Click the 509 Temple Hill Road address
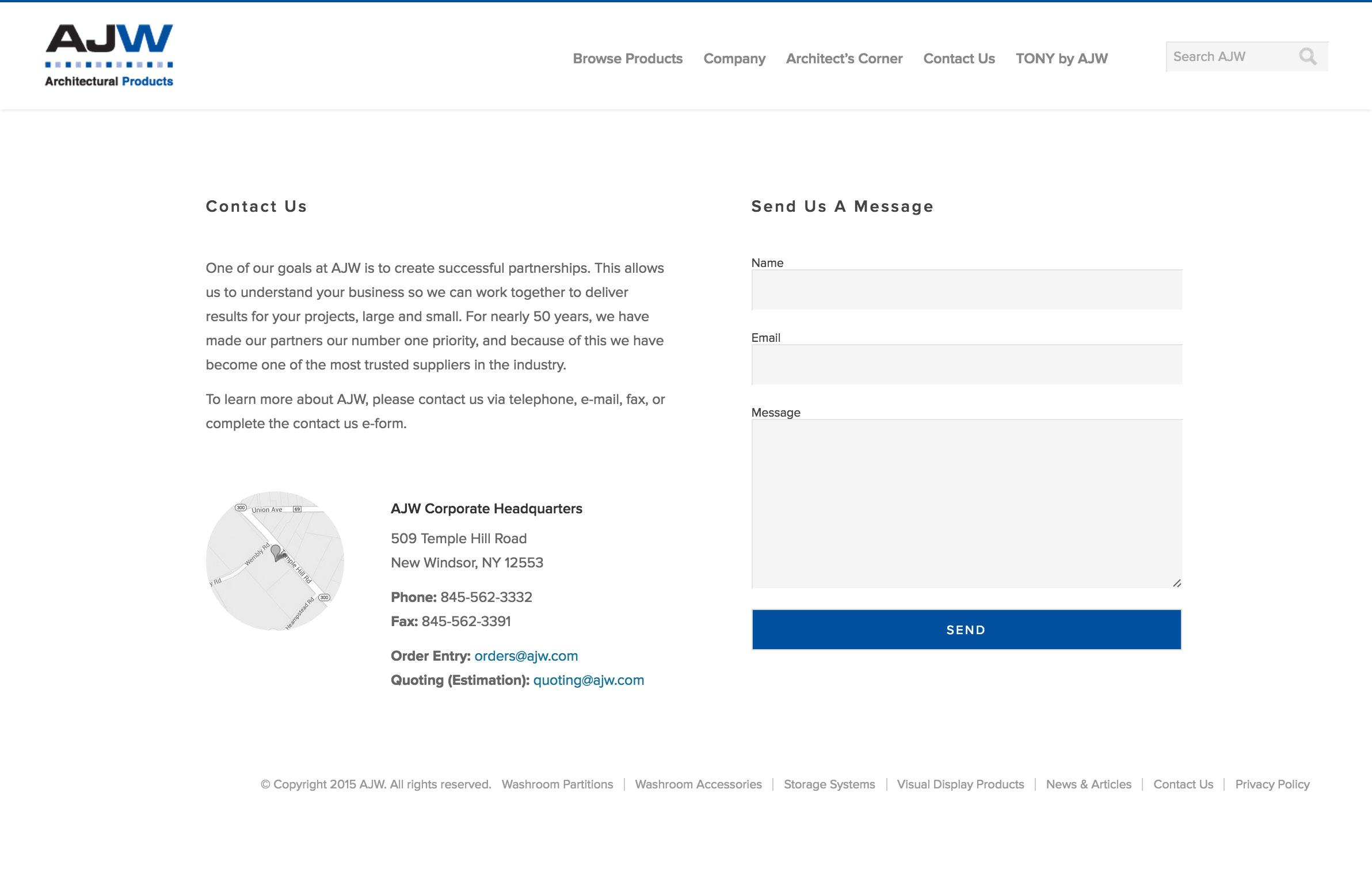1372x892 pixels. 458,539
